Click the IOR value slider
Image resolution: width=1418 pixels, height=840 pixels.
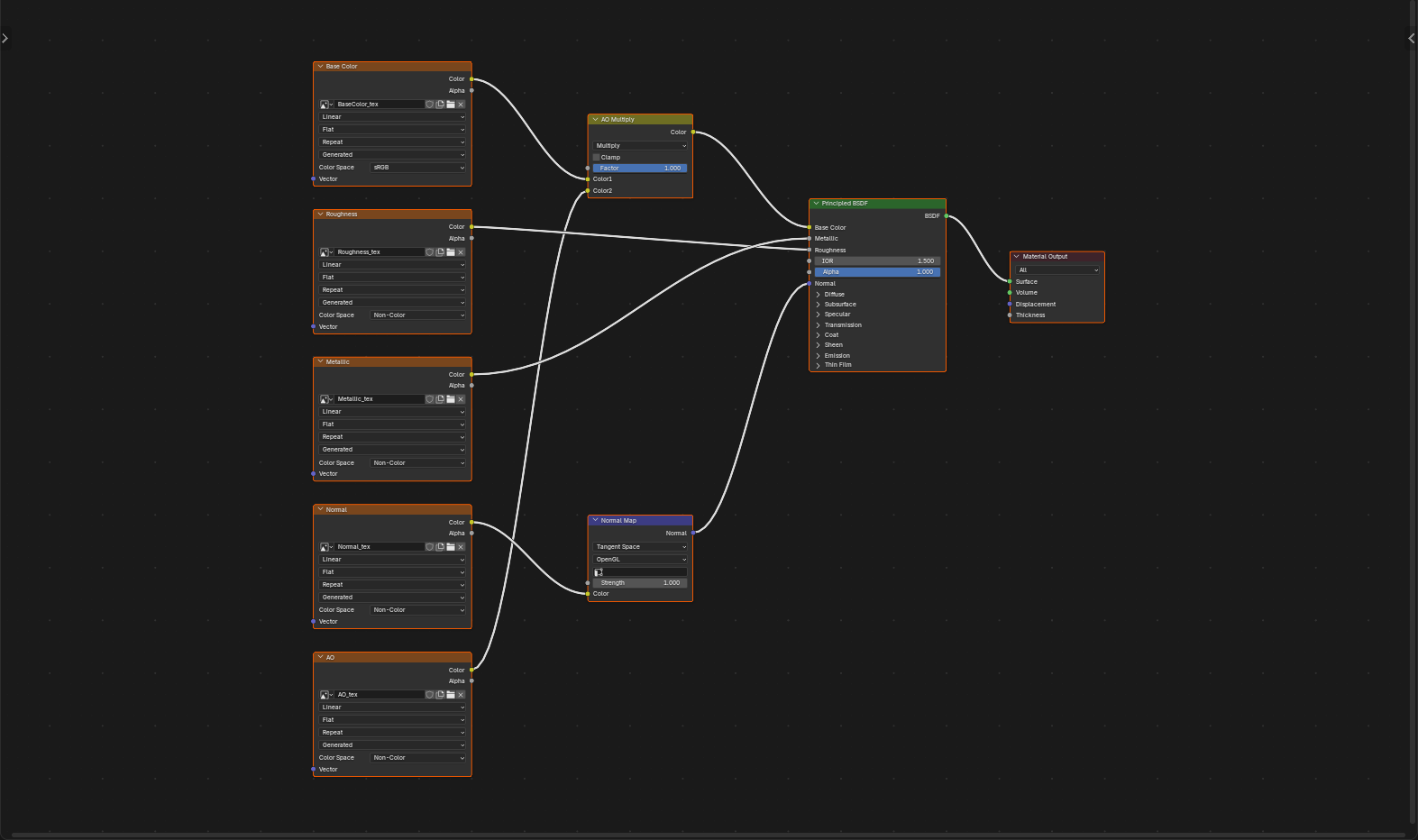[877, 261]
